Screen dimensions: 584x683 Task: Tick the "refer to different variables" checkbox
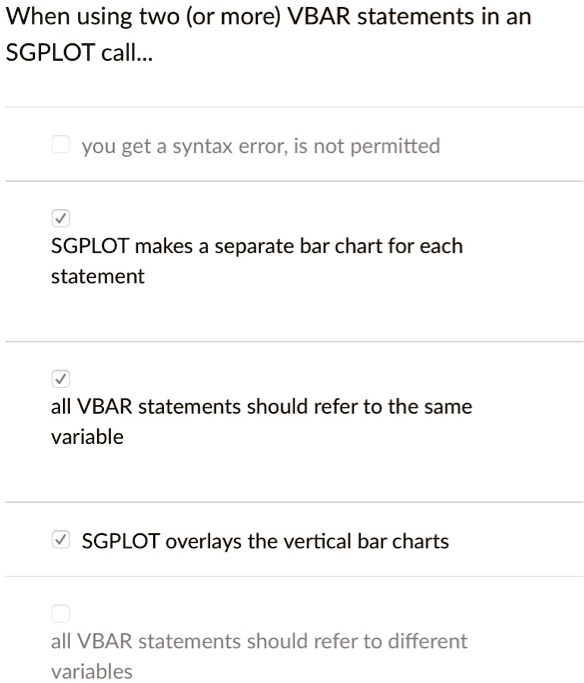[61, 613]
